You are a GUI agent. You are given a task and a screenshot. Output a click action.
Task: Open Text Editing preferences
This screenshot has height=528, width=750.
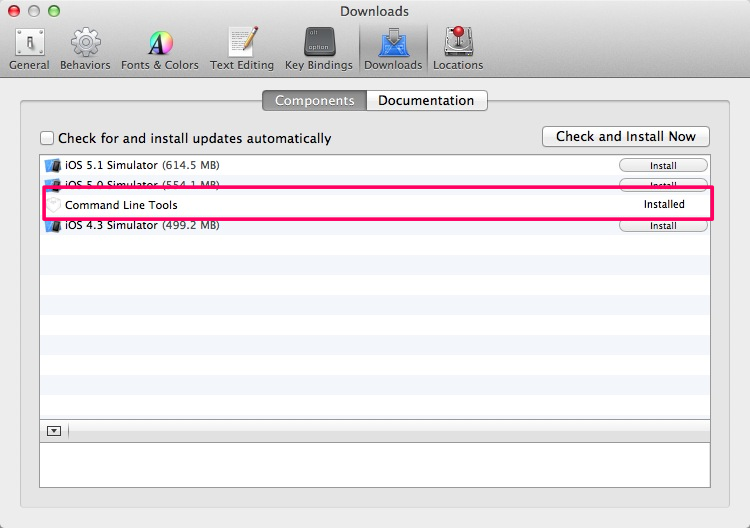(242, 50)
